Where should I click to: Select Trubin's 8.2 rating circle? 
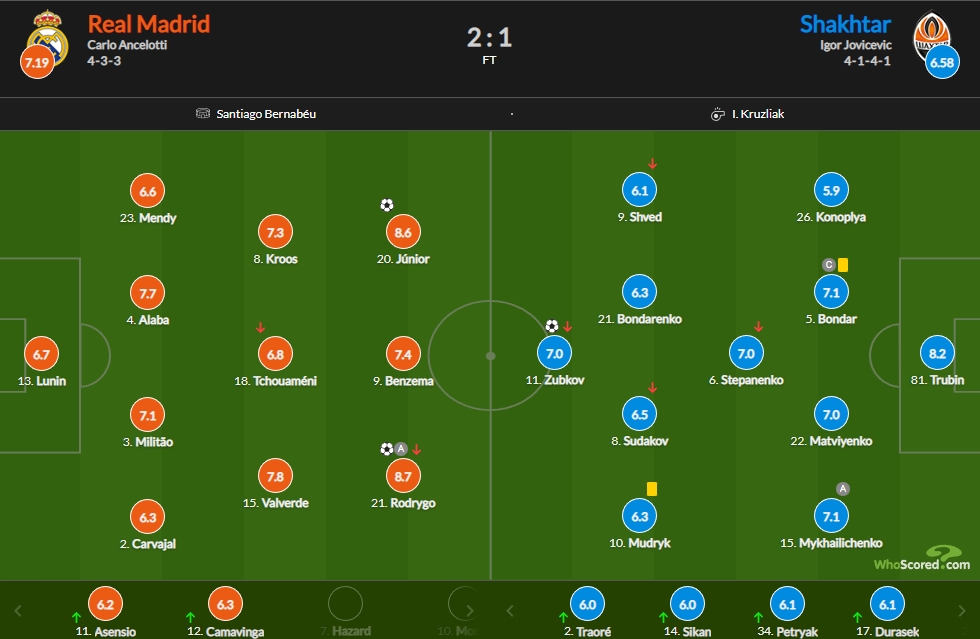click(938, 353)
